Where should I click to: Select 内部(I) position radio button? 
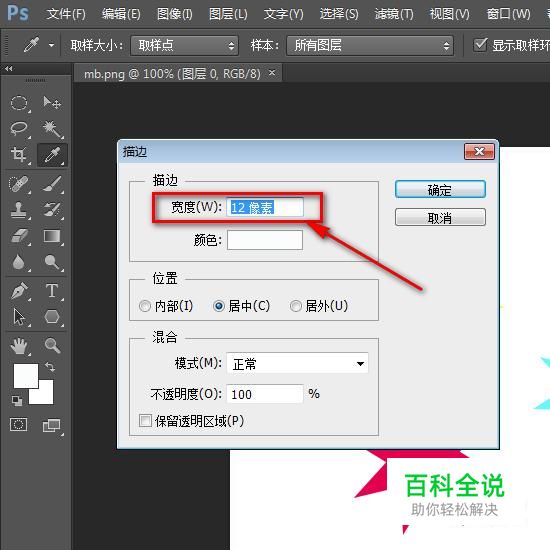tap(145, 306)
